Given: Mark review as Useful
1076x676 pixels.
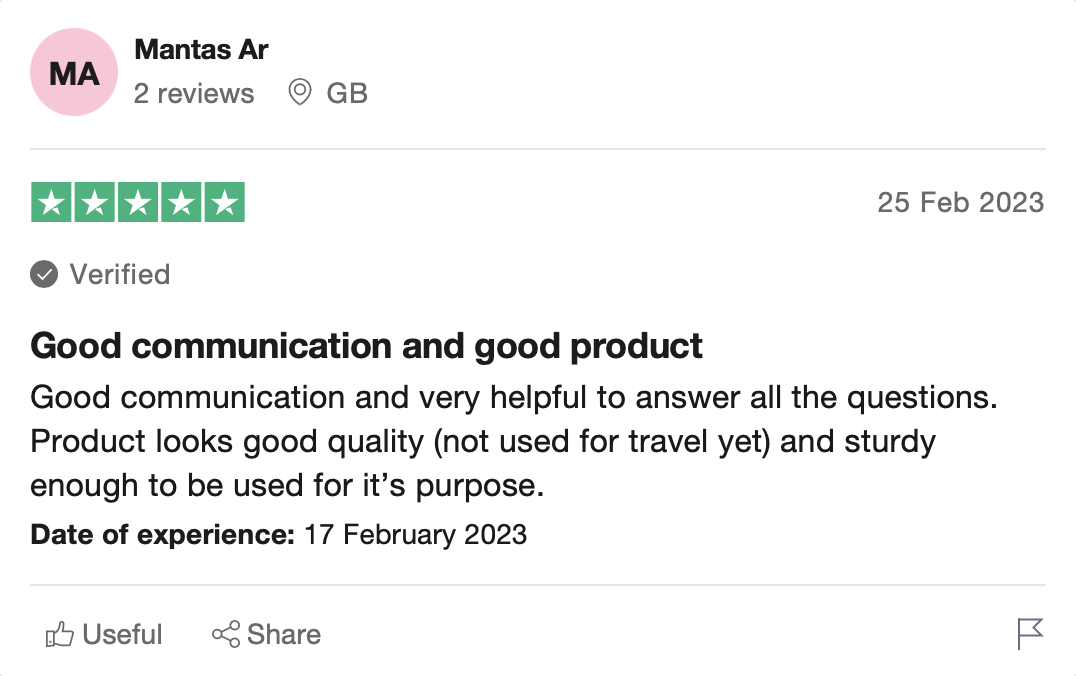Looking at the screenshot, I should [104, 634].
